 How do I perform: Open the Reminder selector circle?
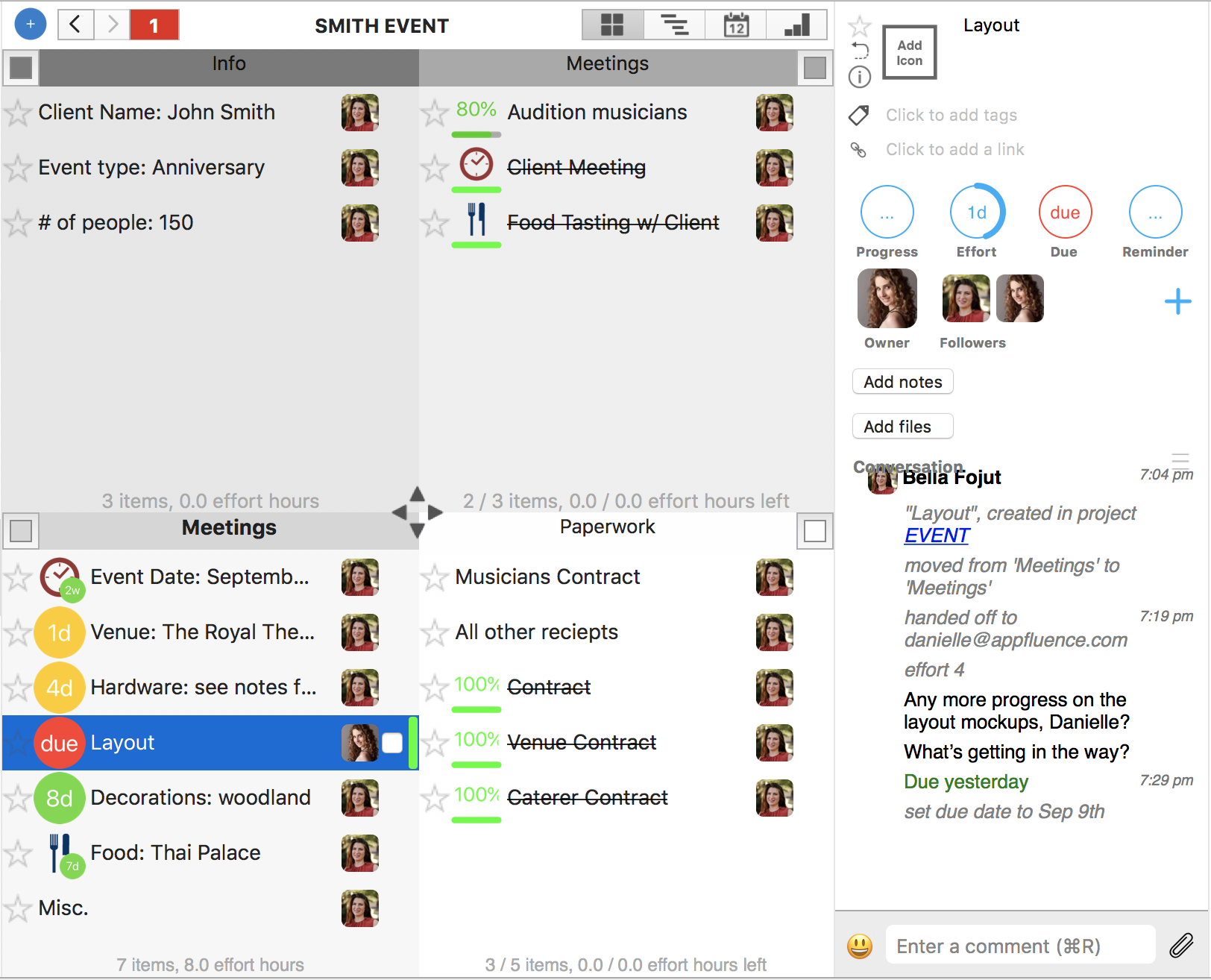[x=1154, y=213]
